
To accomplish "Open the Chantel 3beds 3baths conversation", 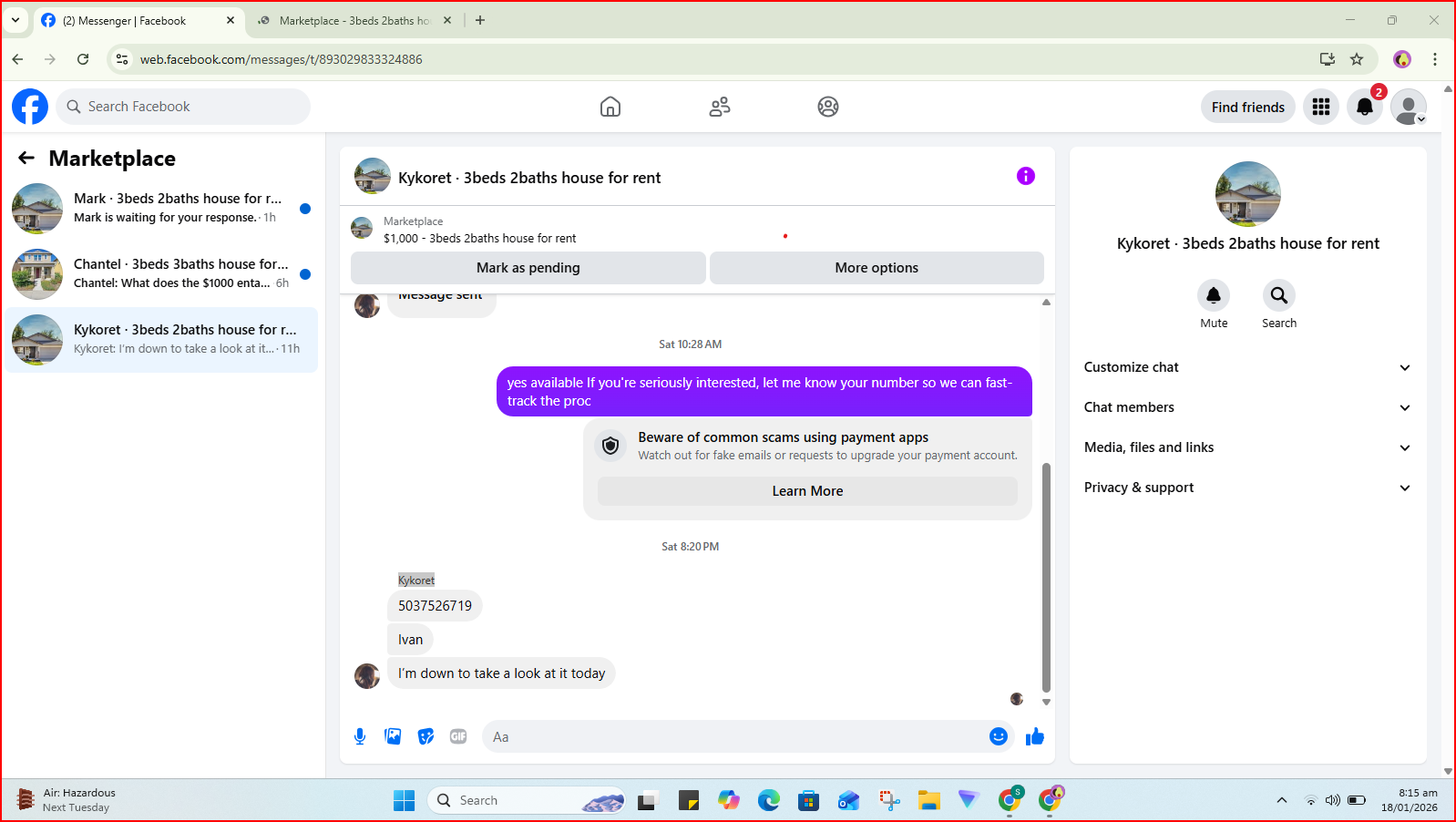I will (x=162, y=273).
